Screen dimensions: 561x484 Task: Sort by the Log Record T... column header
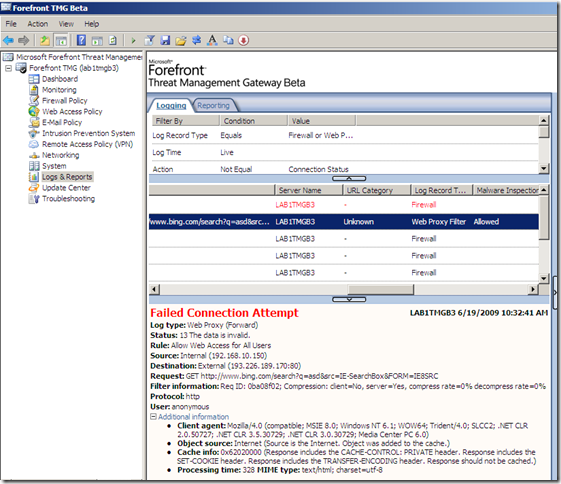click(442, 190)
